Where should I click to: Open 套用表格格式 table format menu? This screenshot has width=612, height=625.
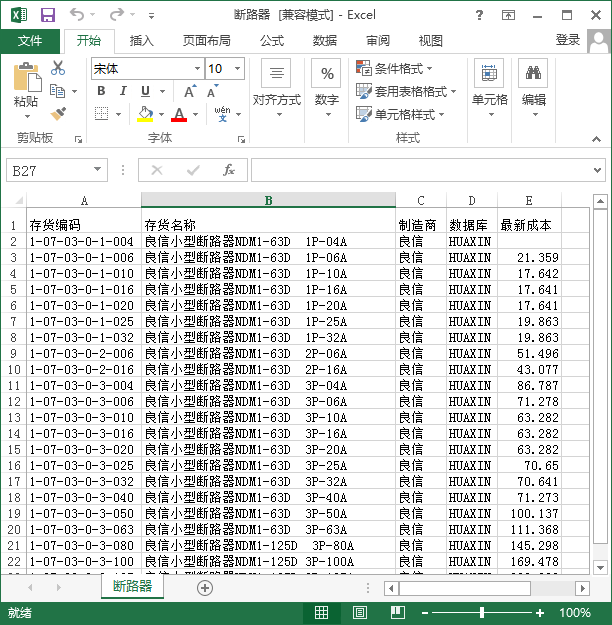pyautogui.click(x=406, y=91)
